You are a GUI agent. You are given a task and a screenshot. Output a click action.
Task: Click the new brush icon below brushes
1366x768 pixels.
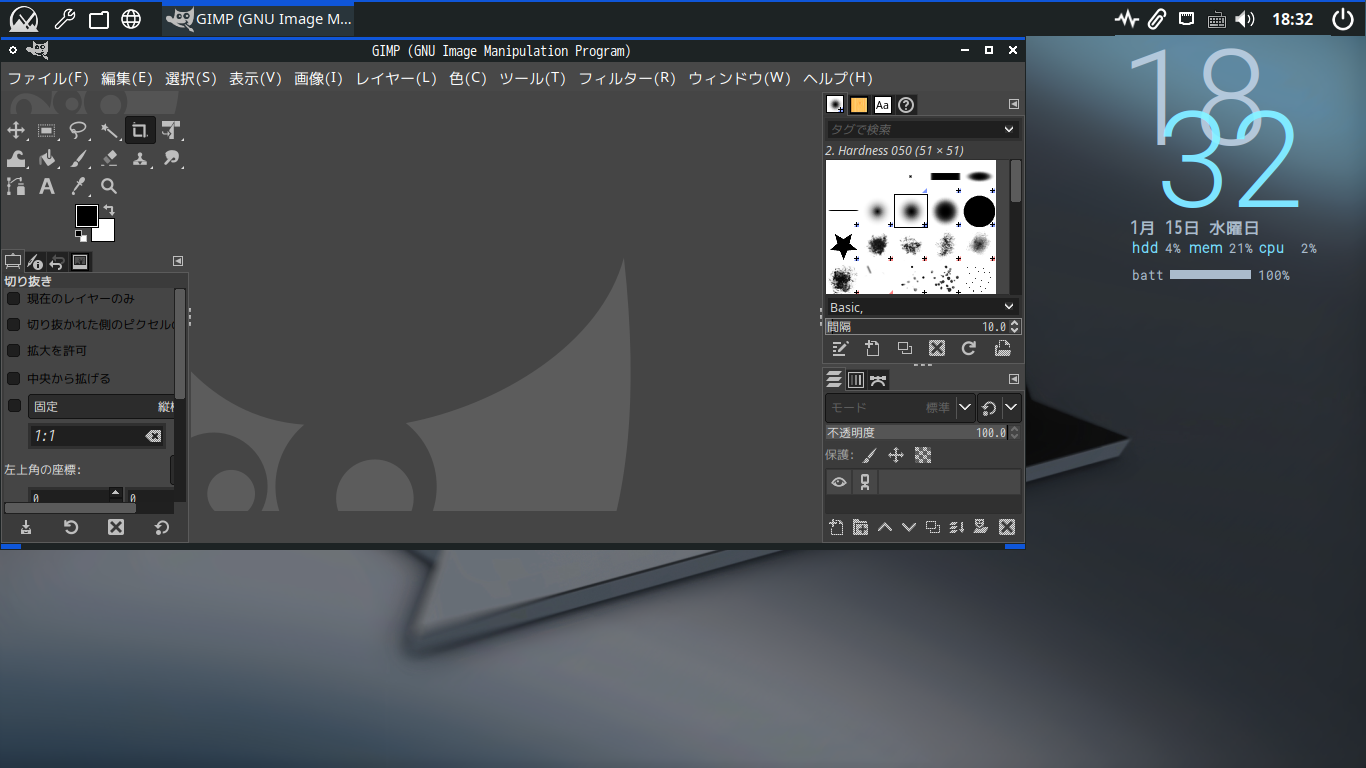point(872,348)
